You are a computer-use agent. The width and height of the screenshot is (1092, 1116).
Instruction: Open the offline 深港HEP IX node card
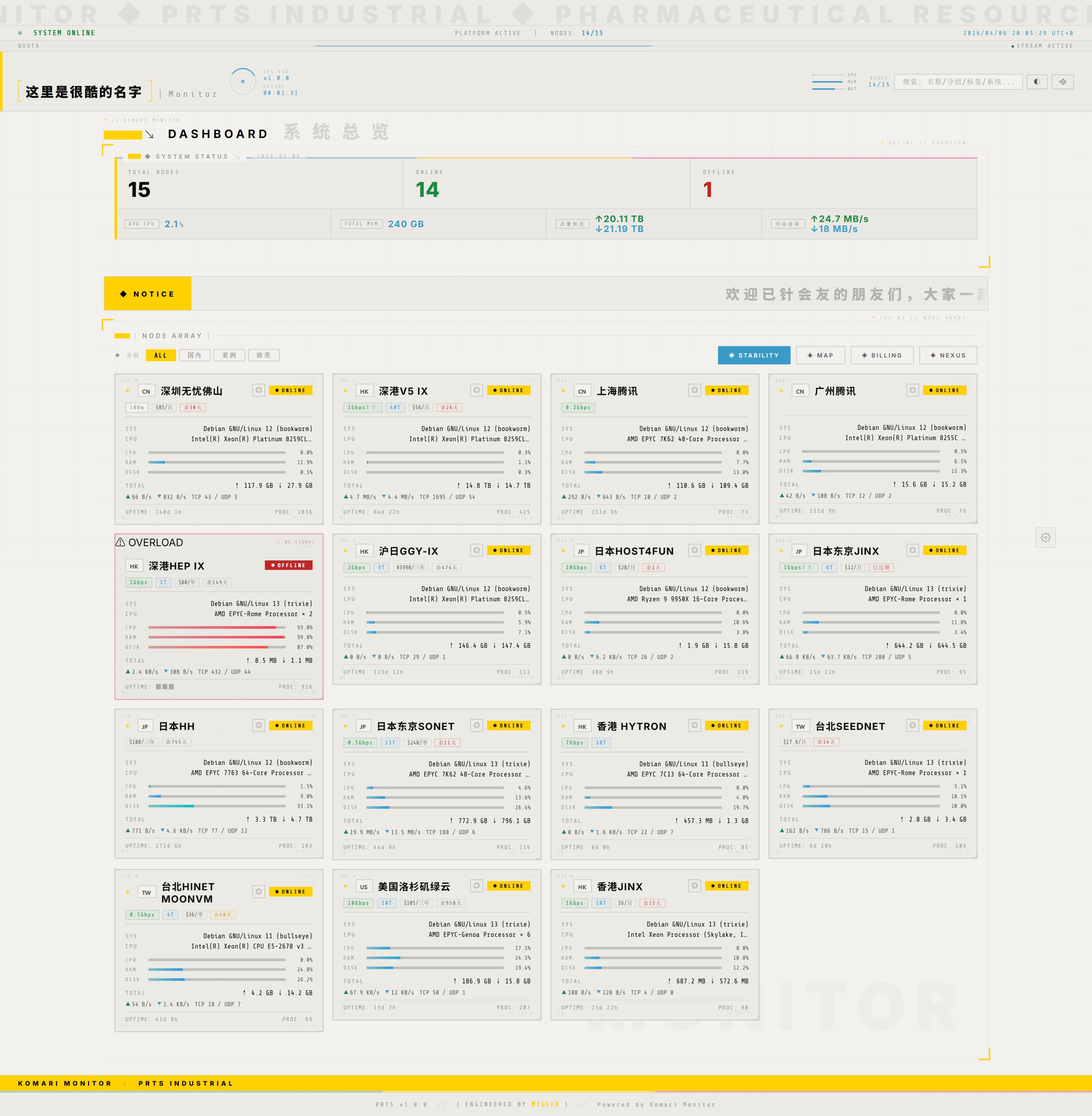(x=176, y=566)
